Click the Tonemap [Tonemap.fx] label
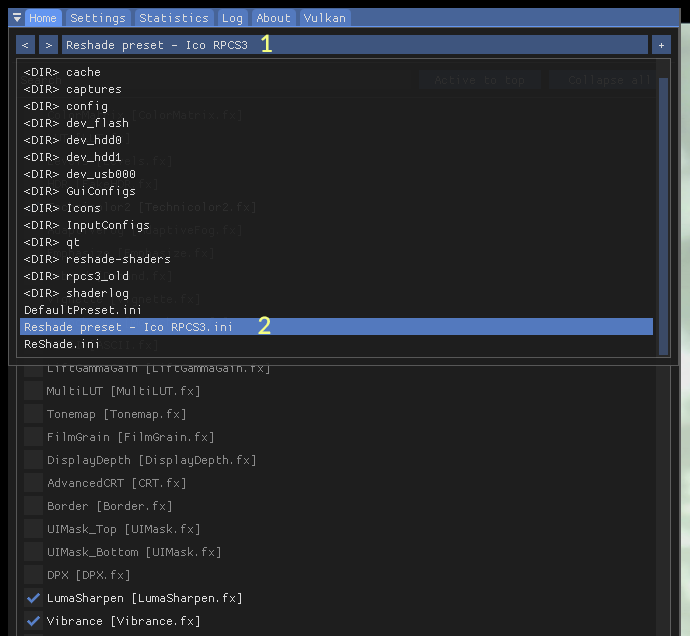The width and height of the screenshot is (690, 636). pyautogui.click(x=117, y=414)
